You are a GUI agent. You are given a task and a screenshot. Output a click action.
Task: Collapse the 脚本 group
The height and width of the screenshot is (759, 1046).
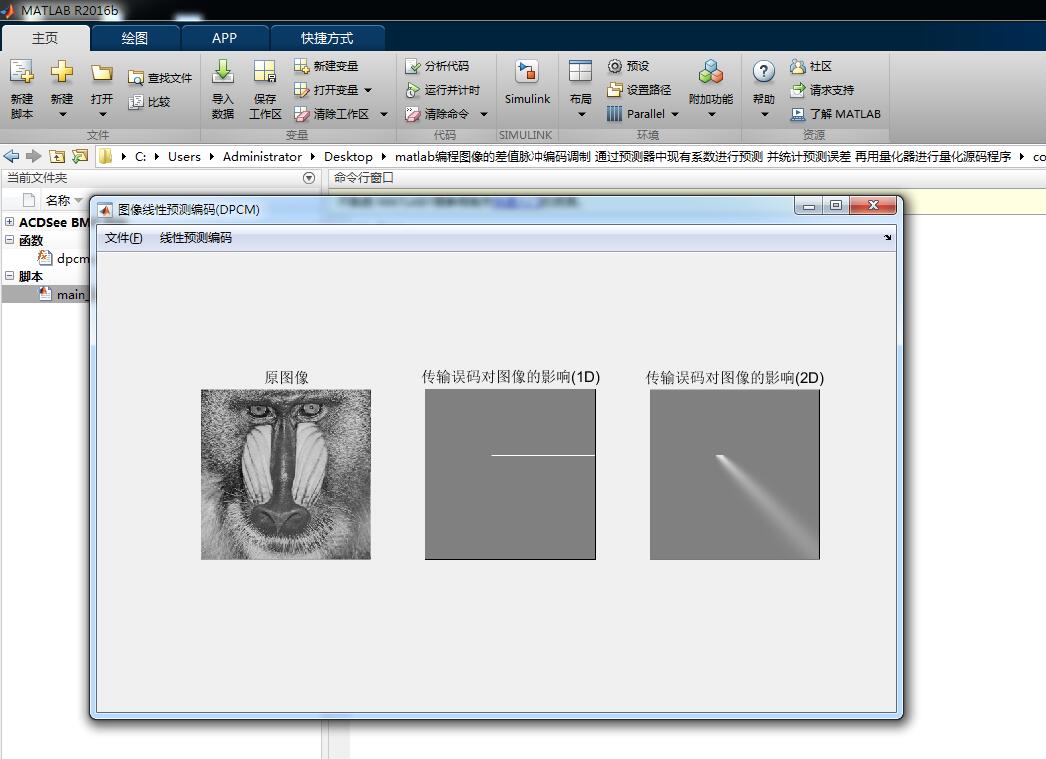coord(9,275)
